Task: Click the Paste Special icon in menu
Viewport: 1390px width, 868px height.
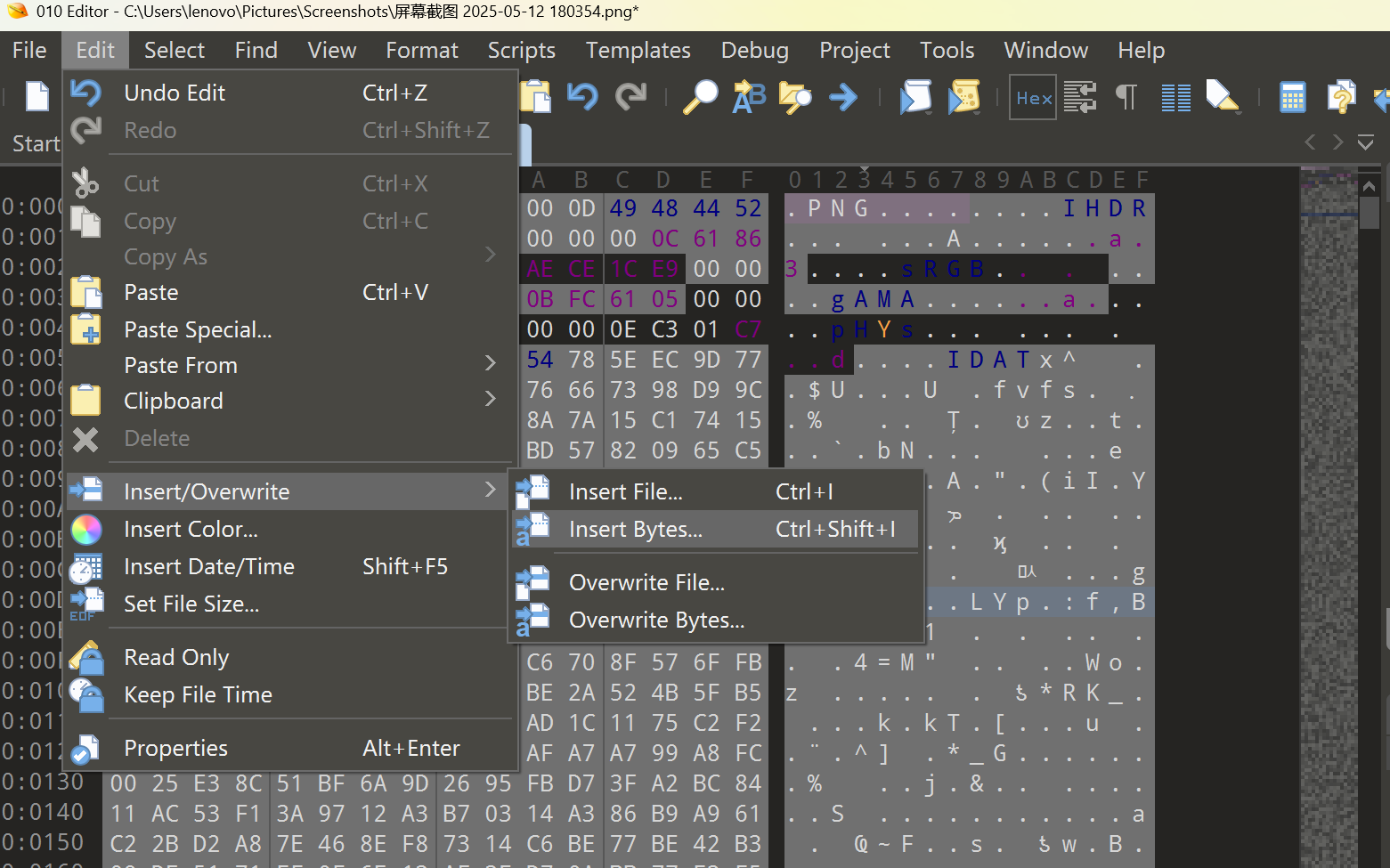Action: [86, 329]
